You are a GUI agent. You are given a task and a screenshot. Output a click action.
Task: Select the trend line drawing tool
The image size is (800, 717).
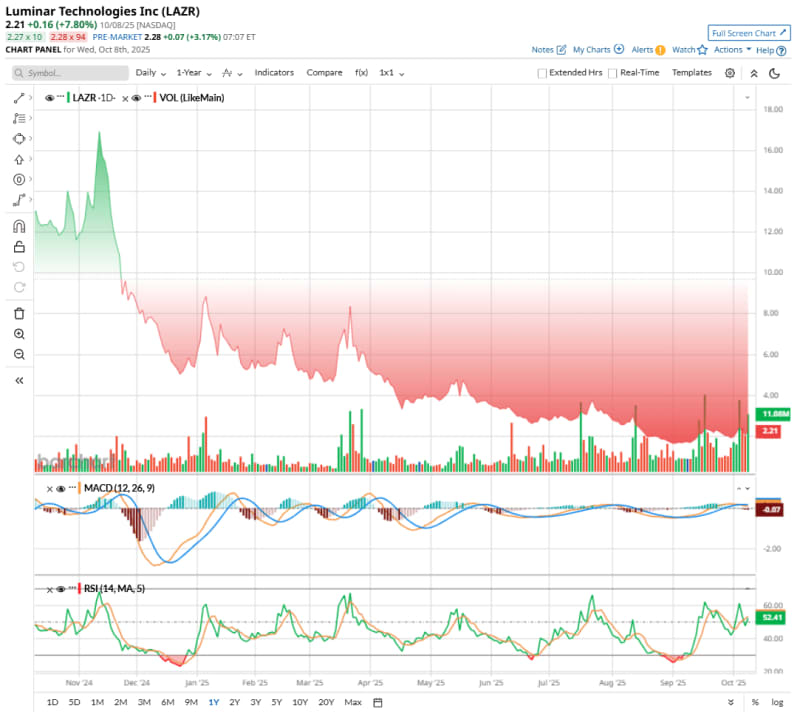(19, 97)
